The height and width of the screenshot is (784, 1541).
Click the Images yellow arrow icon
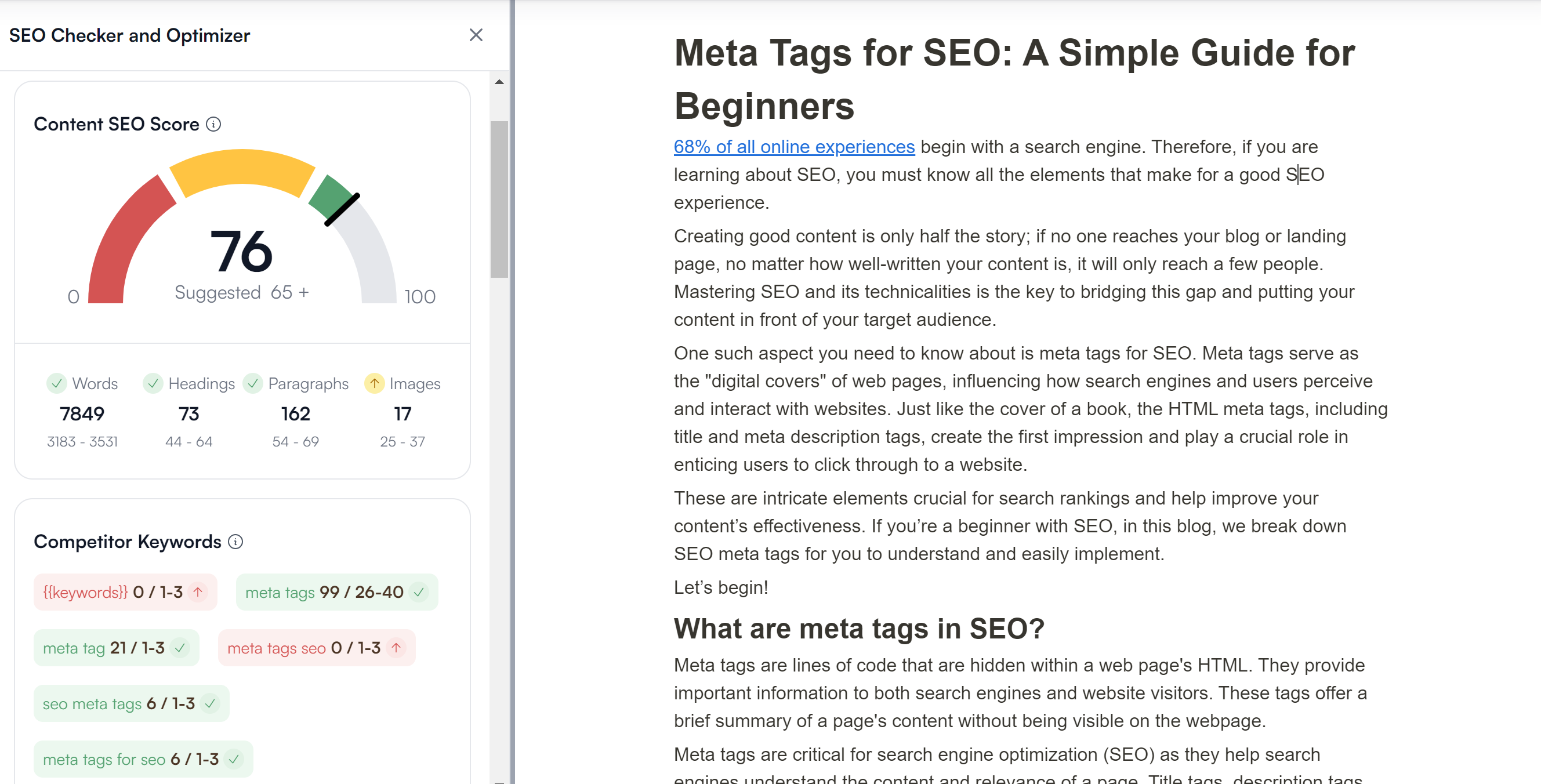(374, 383)
